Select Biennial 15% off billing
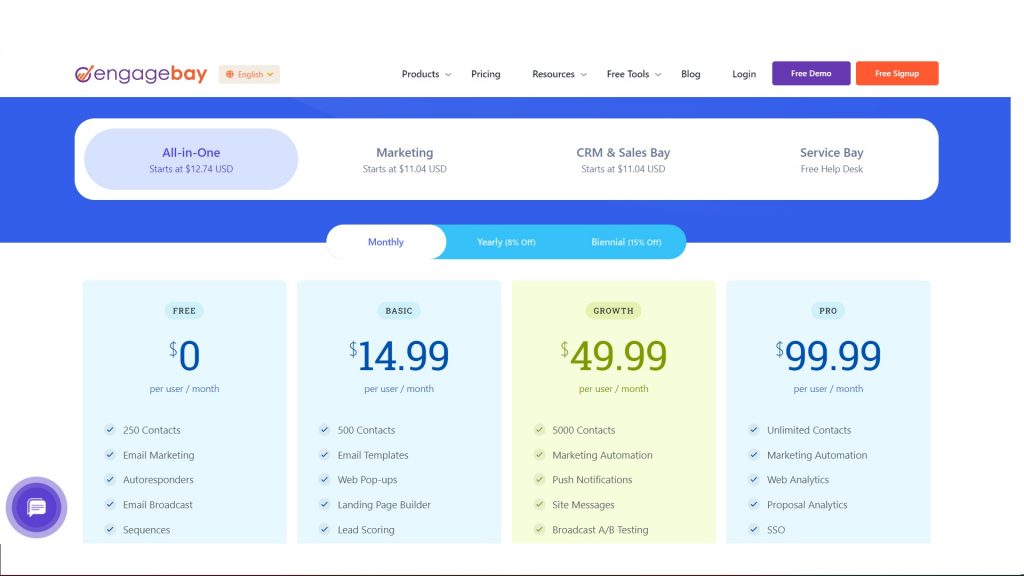1024x576 pixels. (x=625, y=242)
